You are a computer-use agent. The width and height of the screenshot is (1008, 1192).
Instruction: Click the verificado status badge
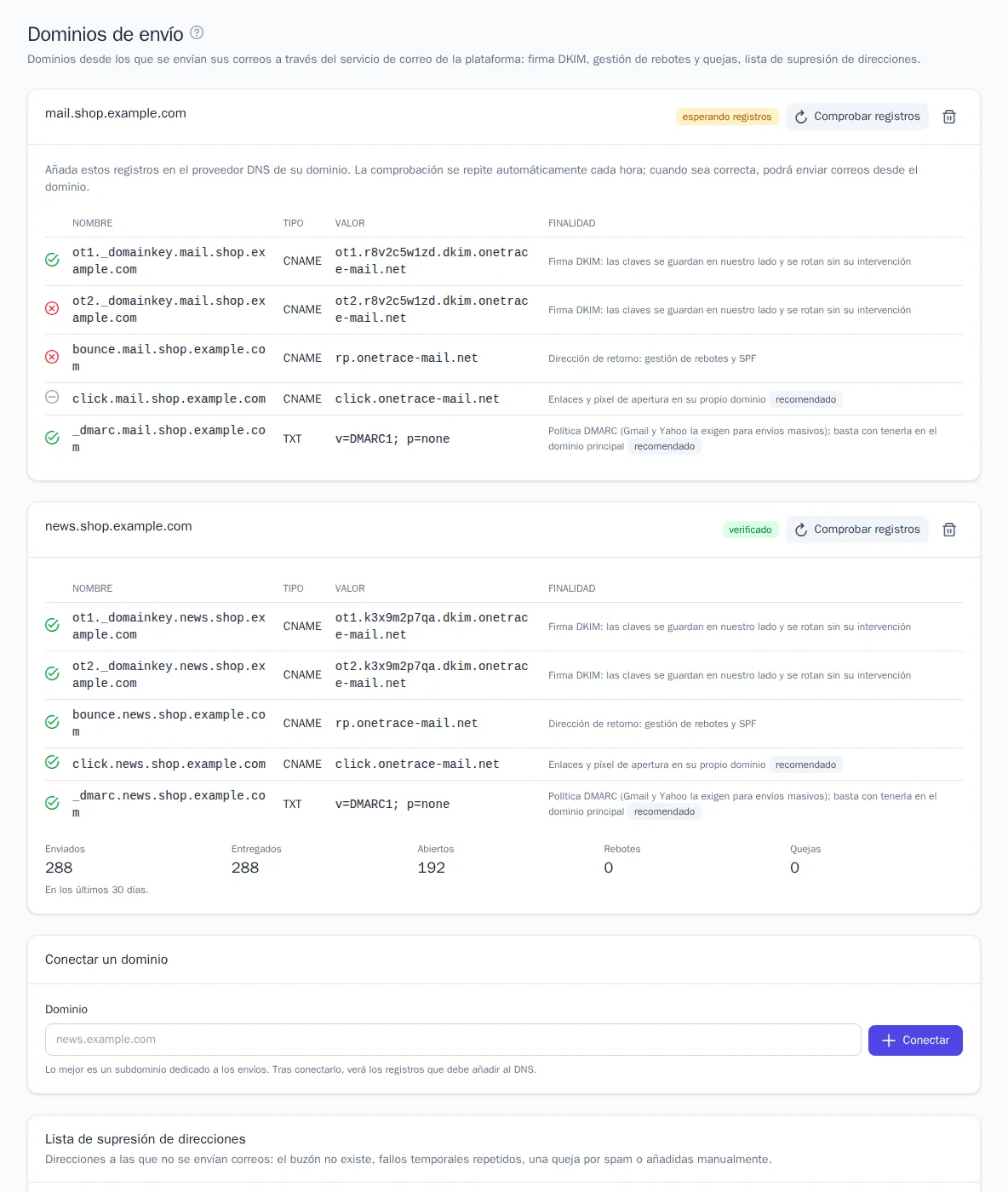(750, 530)
